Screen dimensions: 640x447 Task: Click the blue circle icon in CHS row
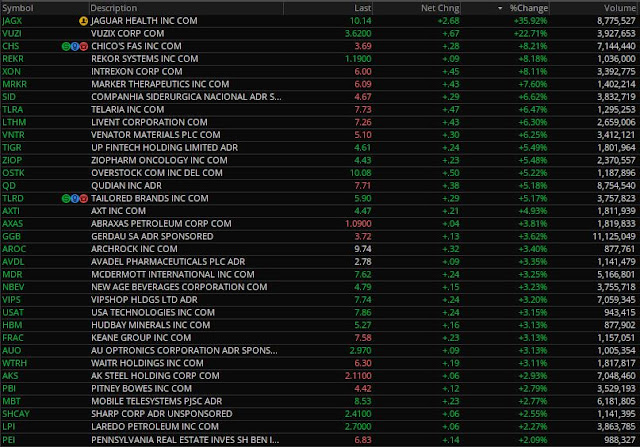[x=75, y=47]
